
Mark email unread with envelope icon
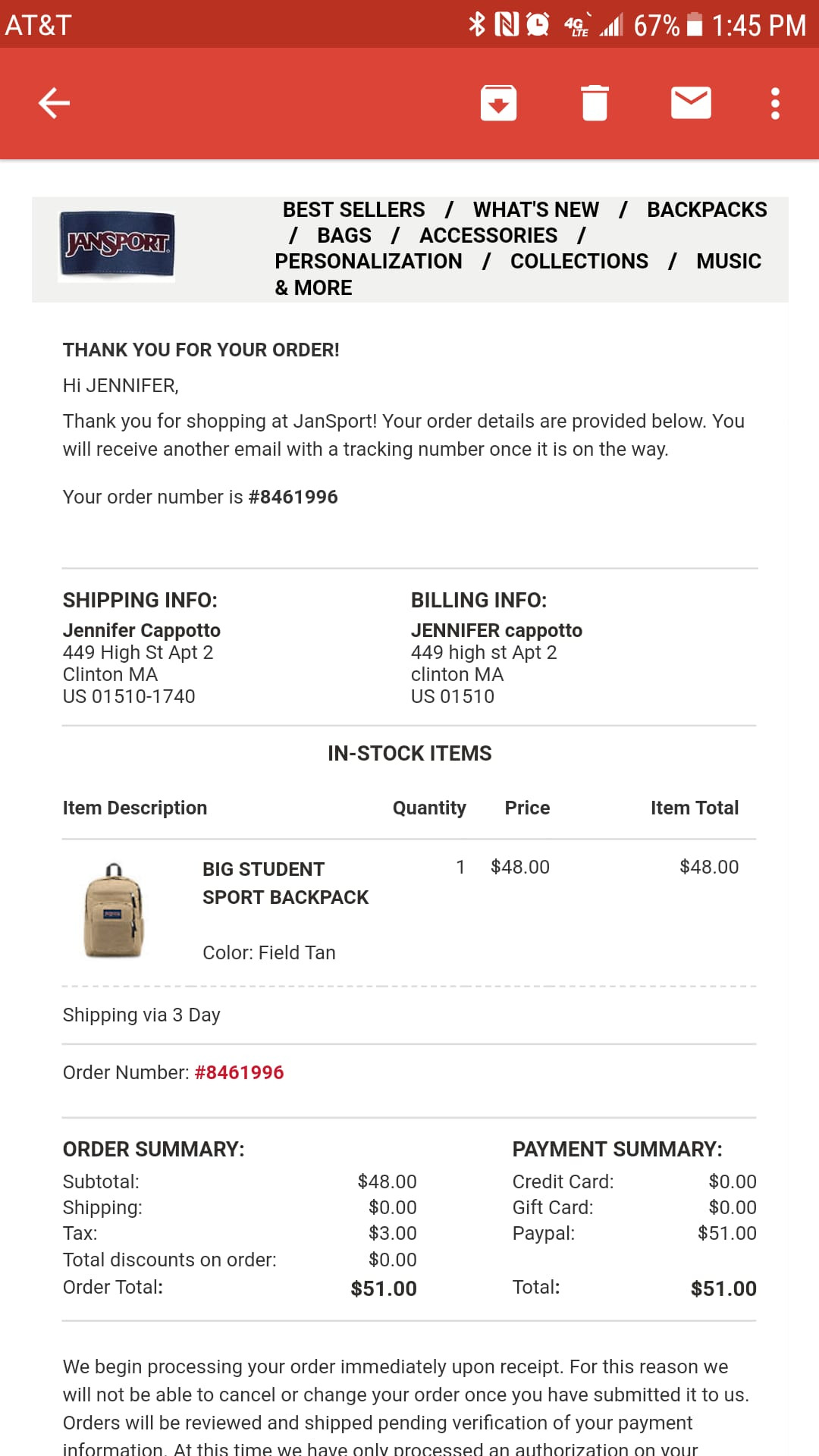point(691,103)
